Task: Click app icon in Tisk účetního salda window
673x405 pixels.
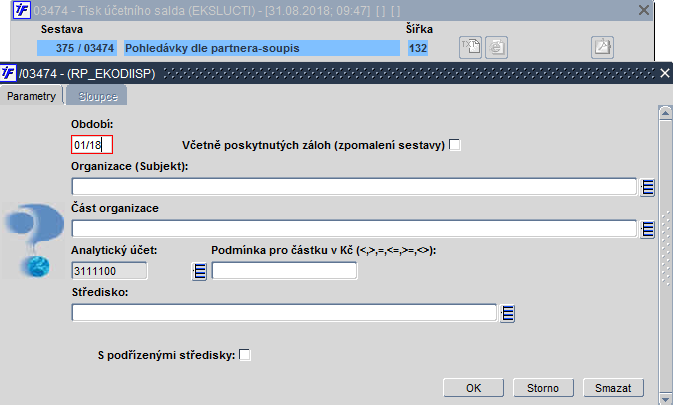Action: coord(21,10)
